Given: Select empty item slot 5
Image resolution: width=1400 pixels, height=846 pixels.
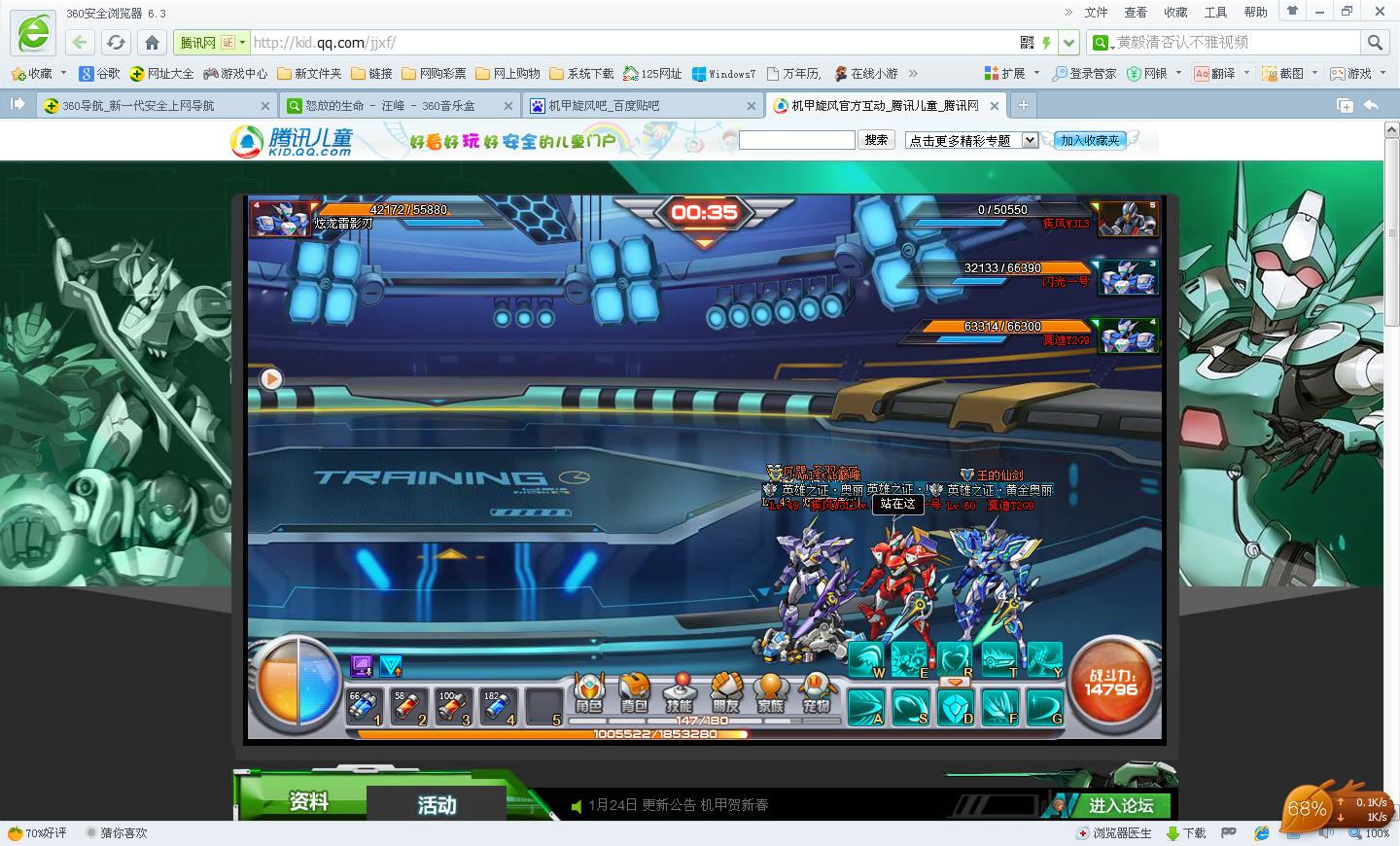Looking at the screenshot, I should [x=544, y=707].
